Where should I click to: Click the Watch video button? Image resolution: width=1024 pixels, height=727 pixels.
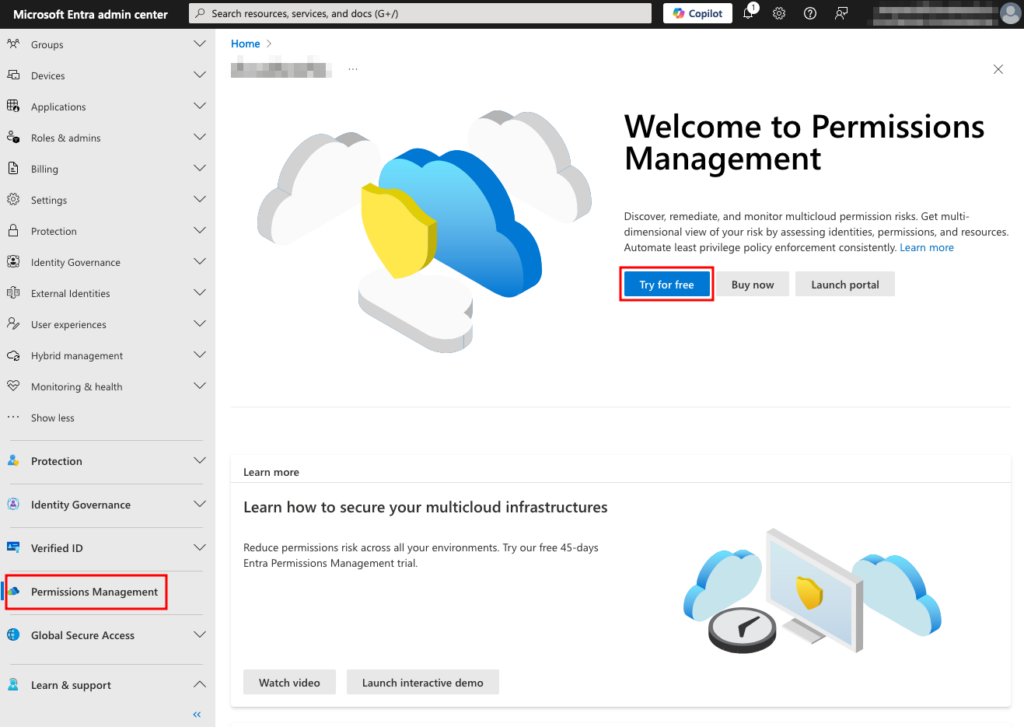click(289, 682)
